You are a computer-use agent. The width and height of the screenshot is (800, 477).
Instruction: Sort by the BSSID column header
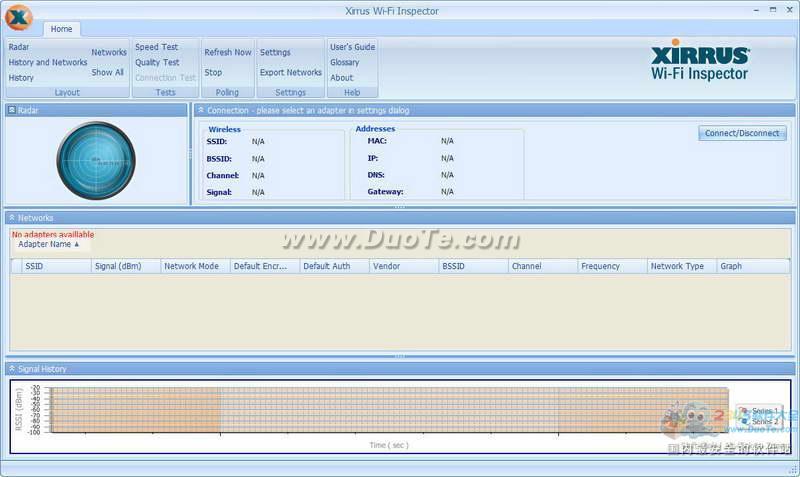pyautogui.click(x=473, y=266)
